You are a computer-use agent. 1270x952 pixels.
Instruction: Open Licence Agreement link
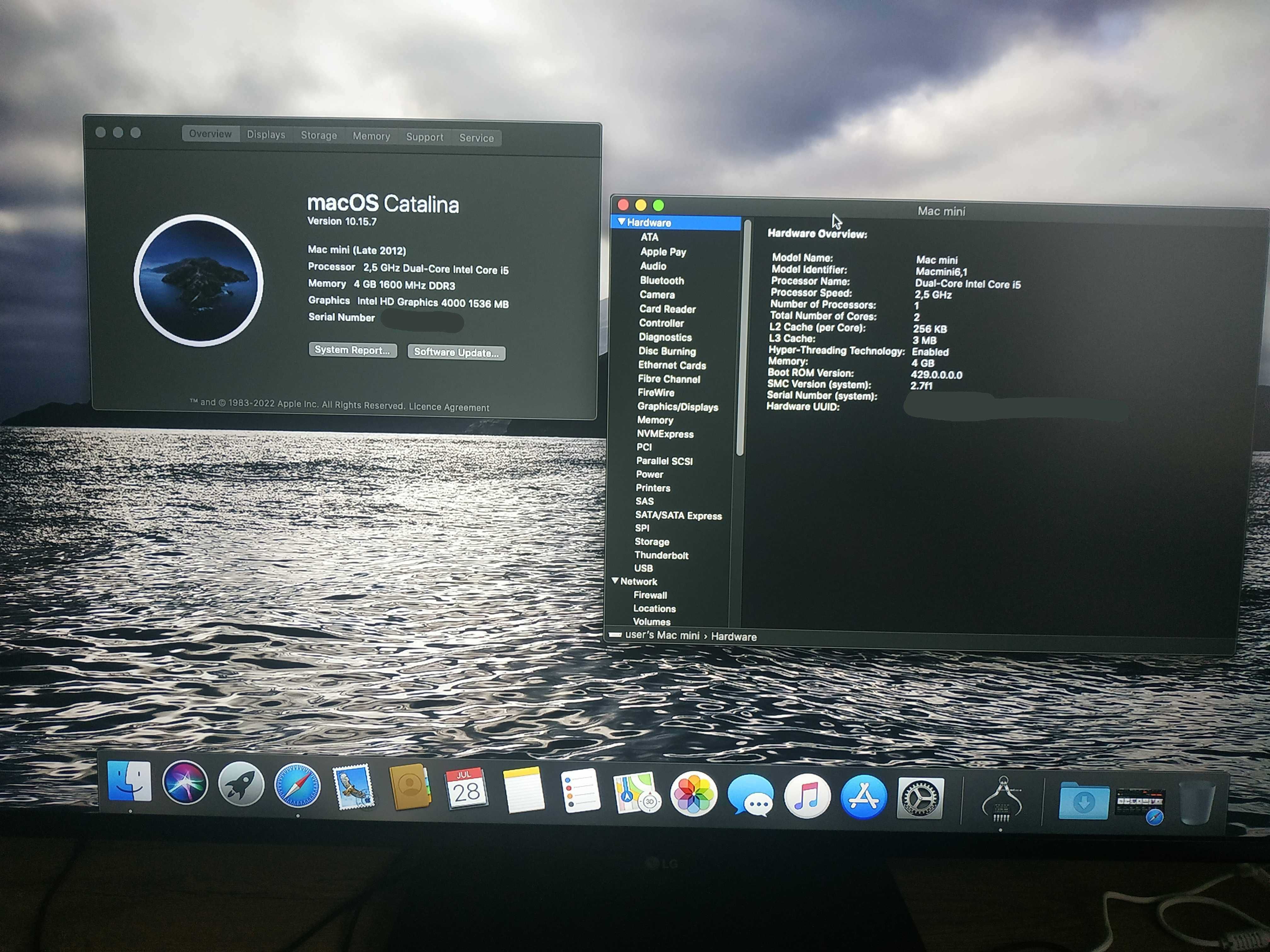[449, 407]
